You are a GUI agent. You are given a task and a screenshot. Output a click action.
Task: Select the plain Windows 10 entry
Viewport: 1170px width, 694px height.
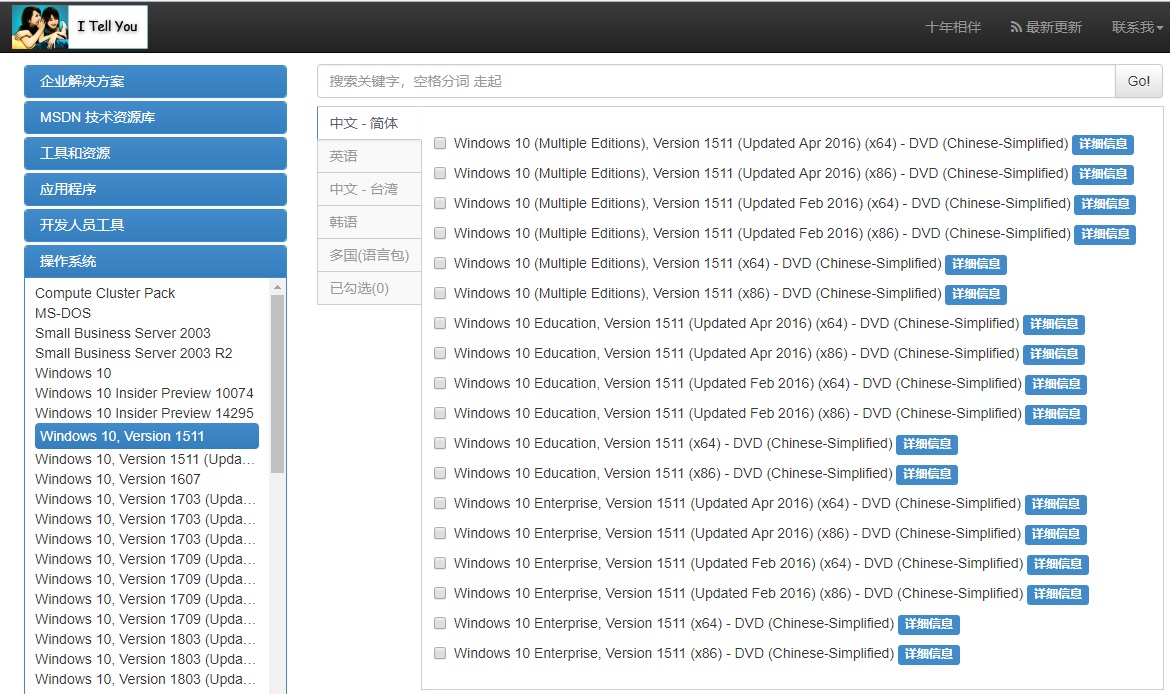coord(73,373)
